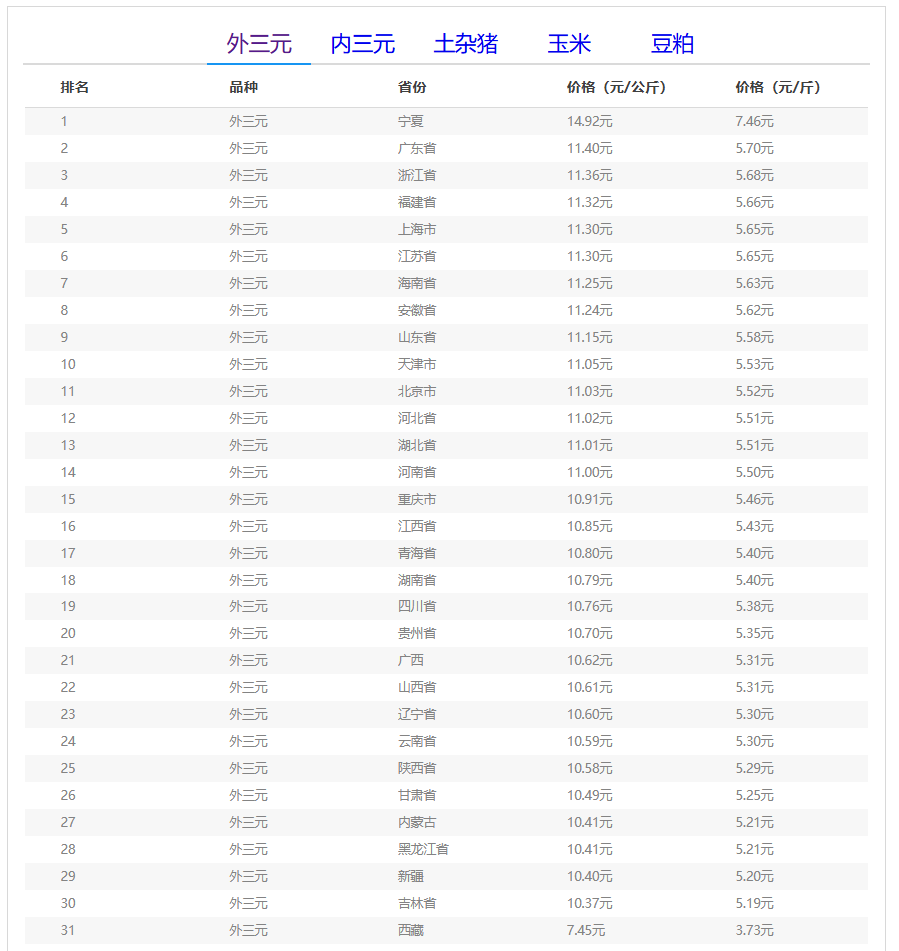This screenshot has height=951, width=899.
Task: Click the 广东省 province cell
Action: tap(417, 149)
